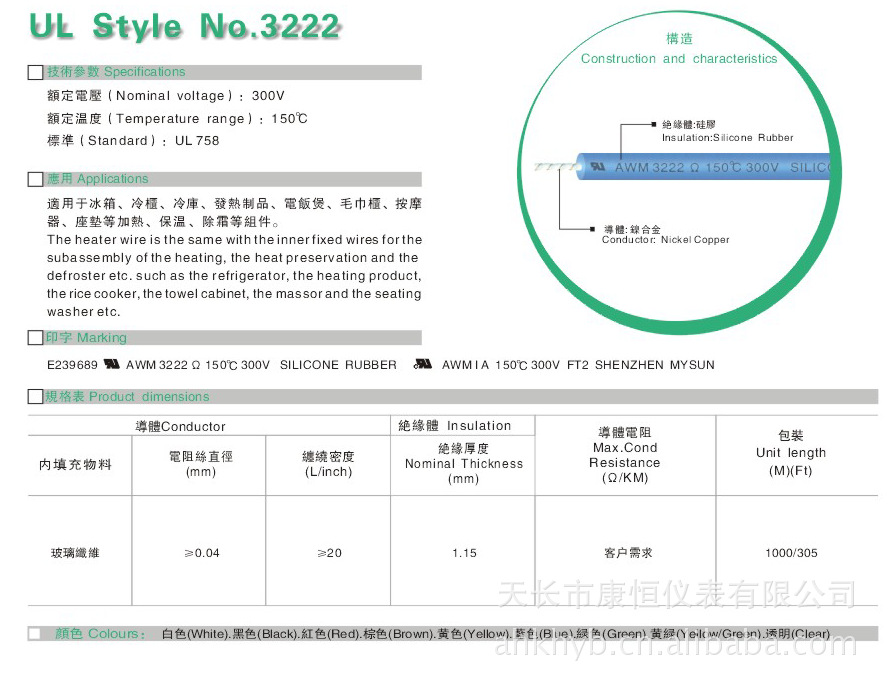Toggle the box beside 印字 Marking
891x687 pixels.
[36, 338]
